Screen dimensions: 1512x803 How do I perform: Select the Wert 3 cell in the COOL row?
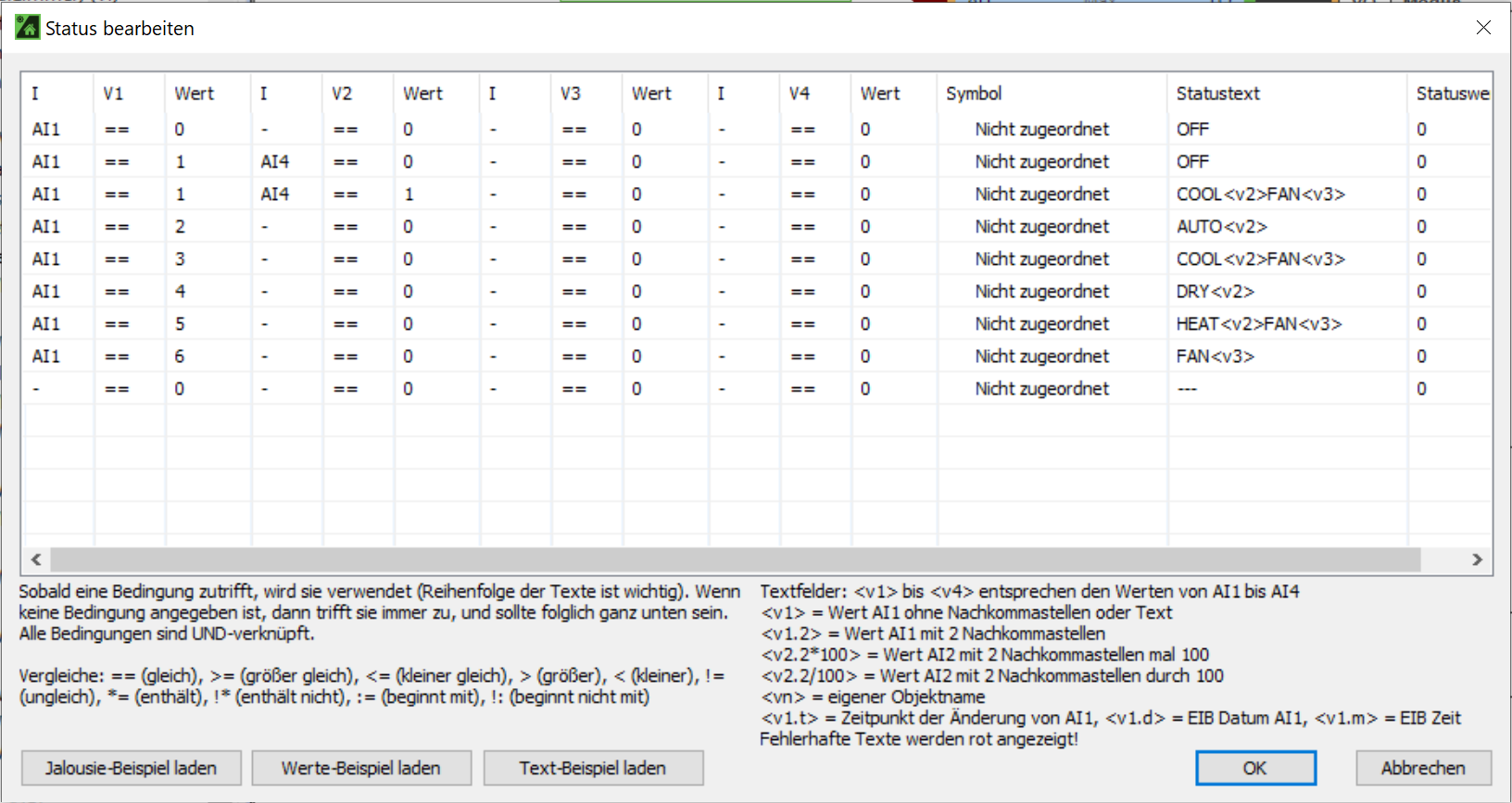(x=180, y=259)
